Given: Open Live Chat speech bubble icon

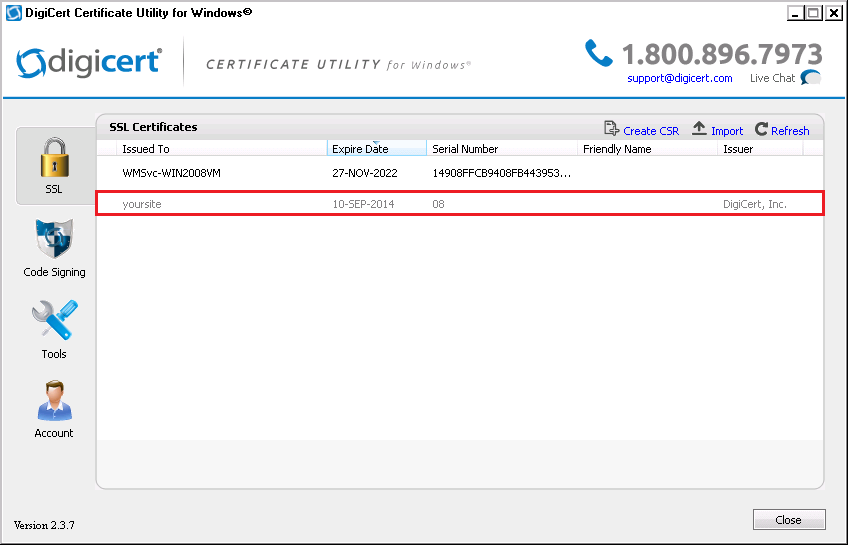Looking at the screenshot, I should coord(811,78).
